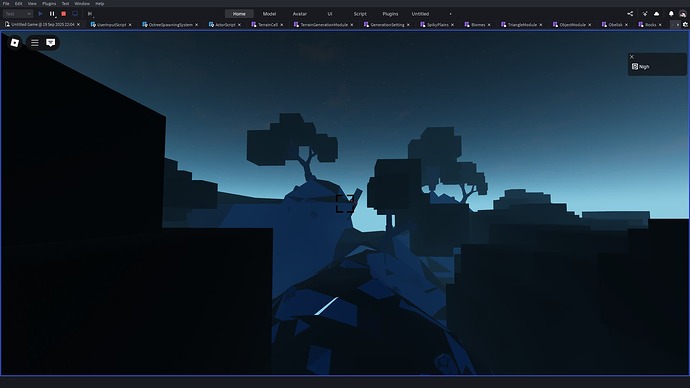Viewport: 690px width, 388px height.
Task: Click the cloud publish icon
Action: [657, 14]
